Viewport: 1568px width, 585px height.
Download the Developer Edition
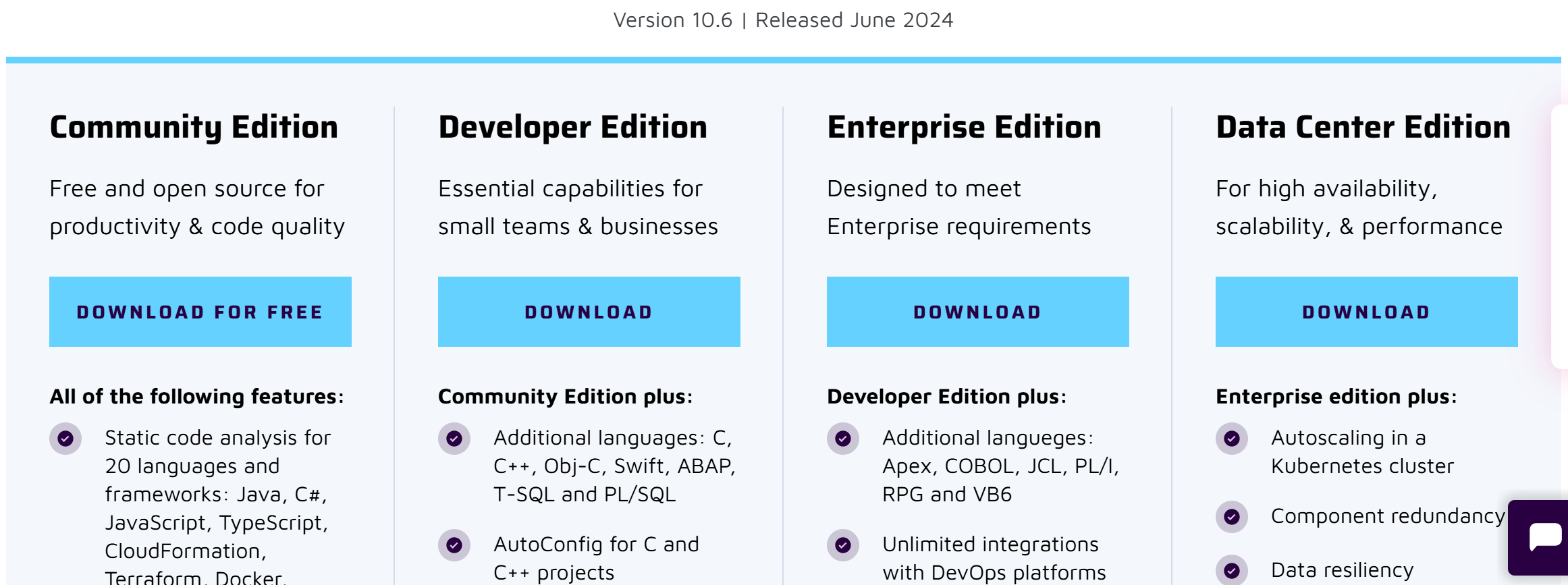pyautogui.click(x=589, y=312)
